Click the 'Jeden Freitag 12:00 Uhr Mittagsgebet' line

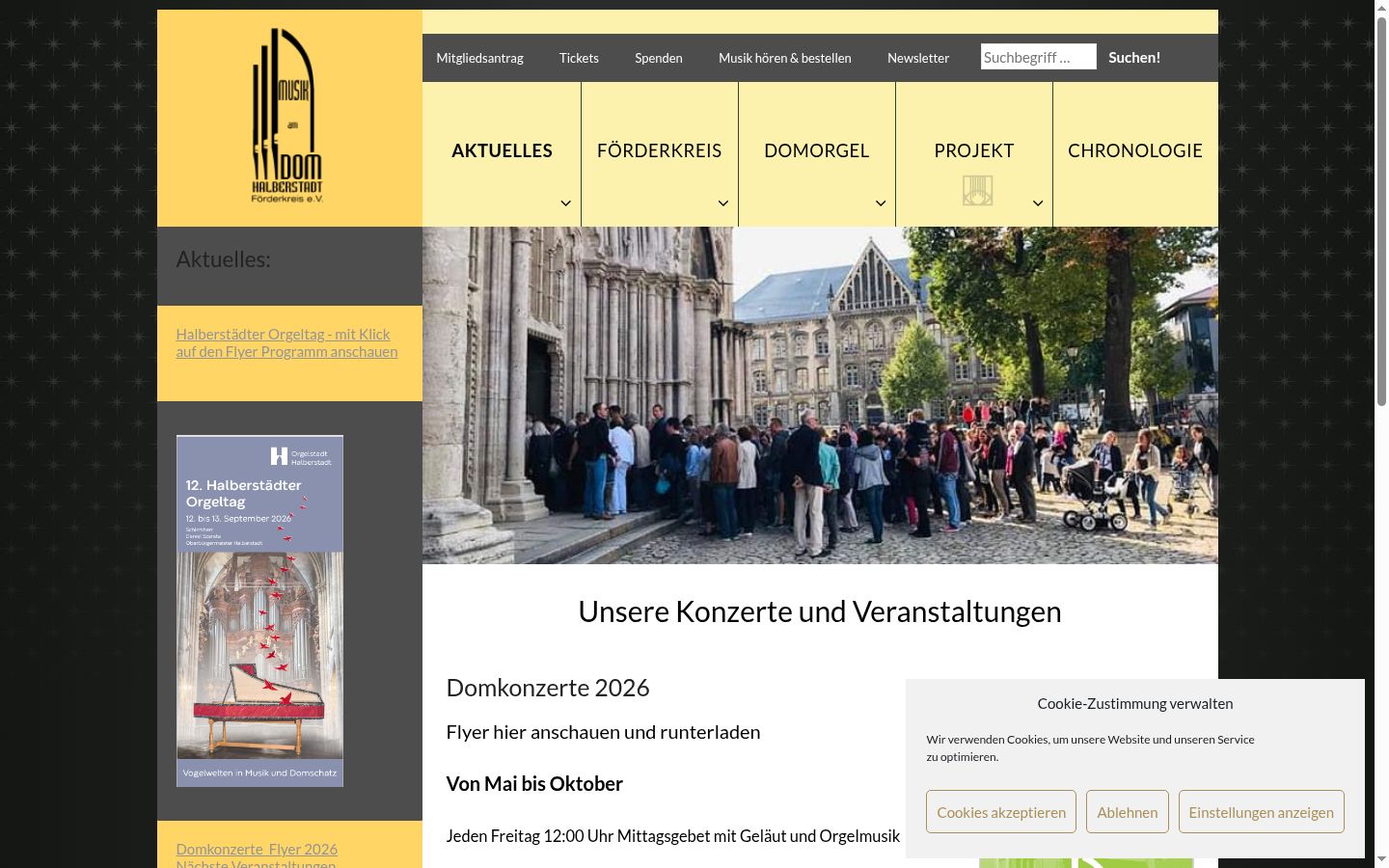[672, 836]
